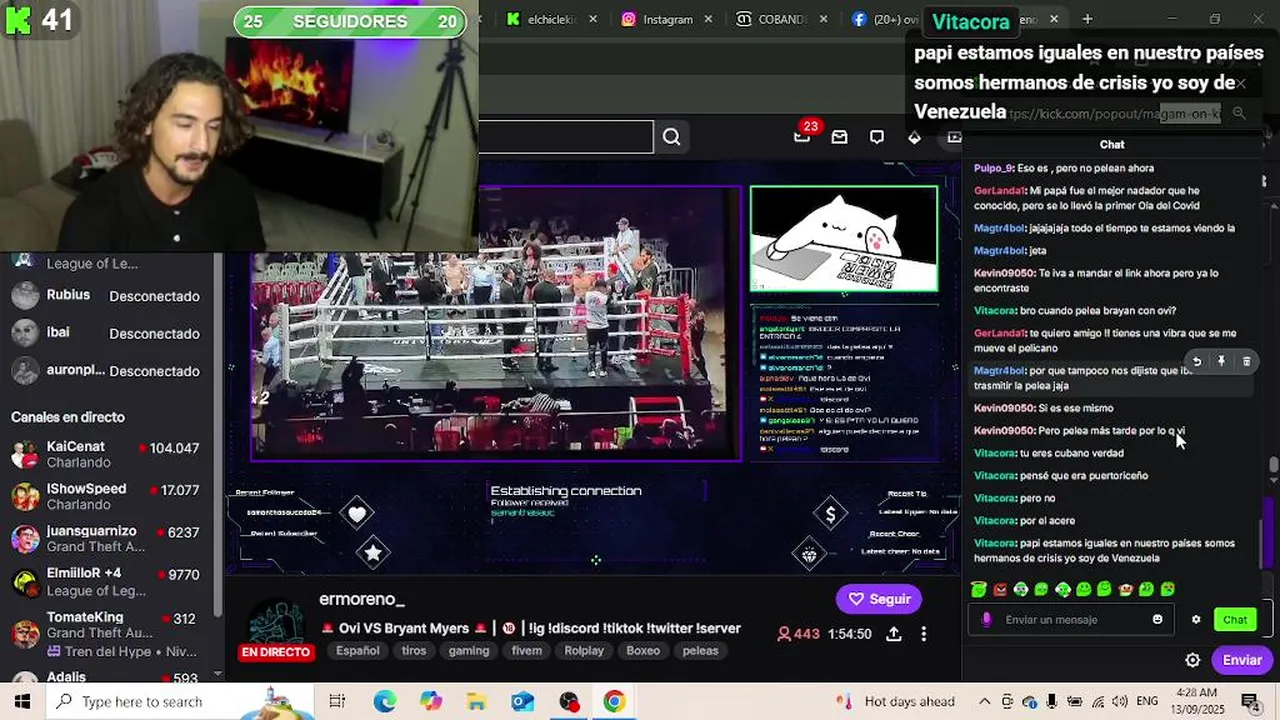Image resolution: width=1280 pixels, height=720 pixels.
Task: Click the fivem tag
Action: click(x=526, y=651)
